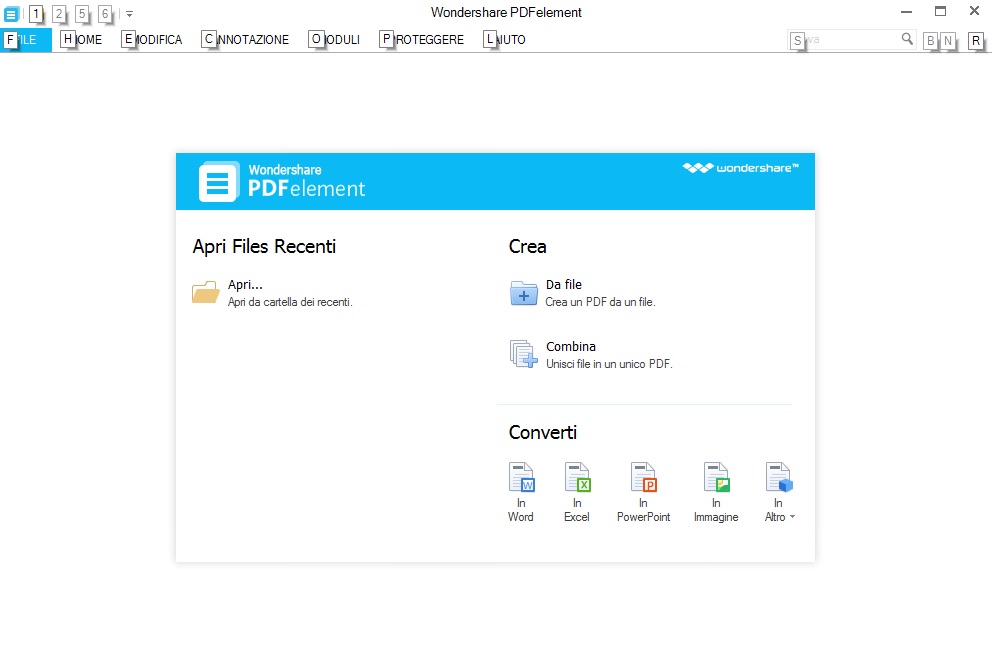Minimize the PDFelement window
The width and height of the screenshot is (992, 671).
tap(907, 12)
